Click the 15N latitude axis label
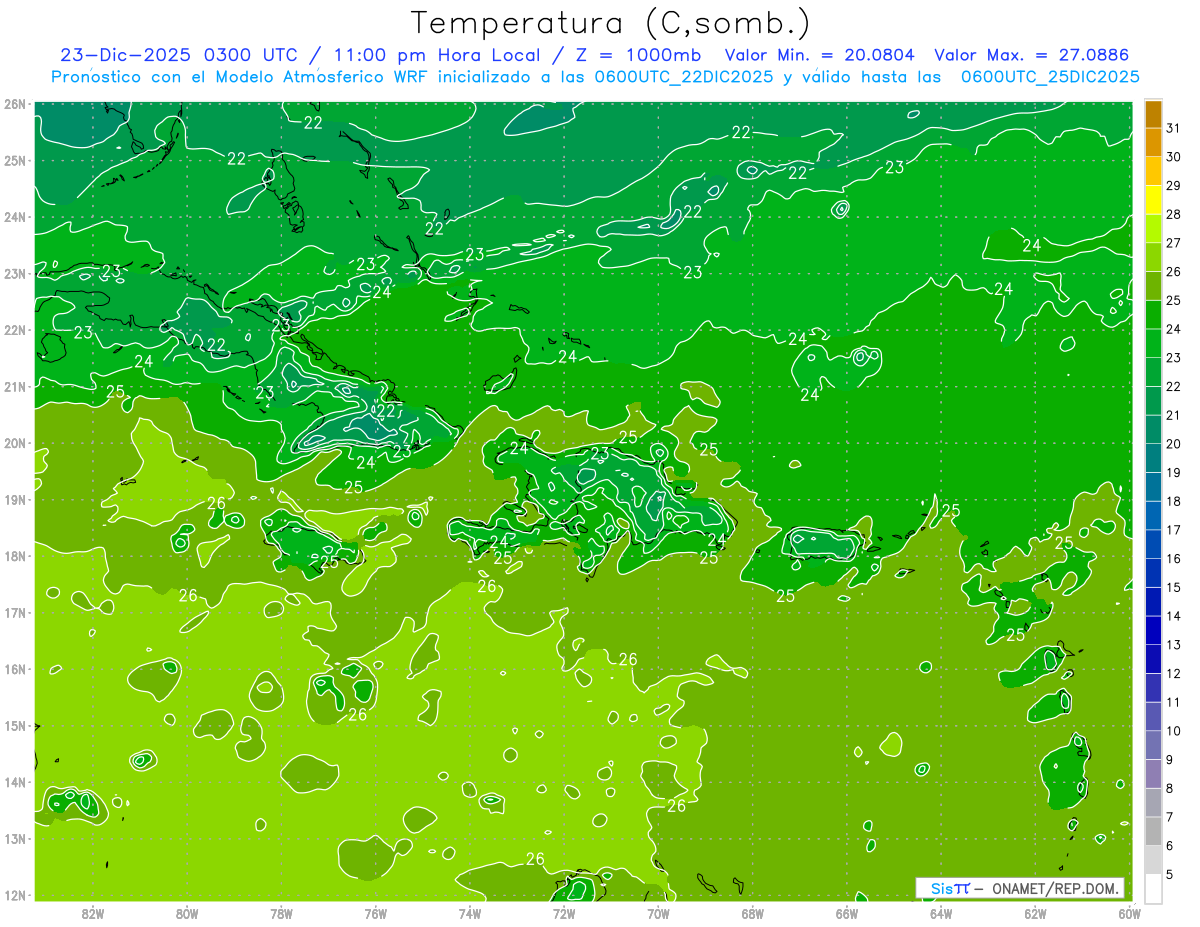This screenshot has height=927, width=1200. pos(14,725)
